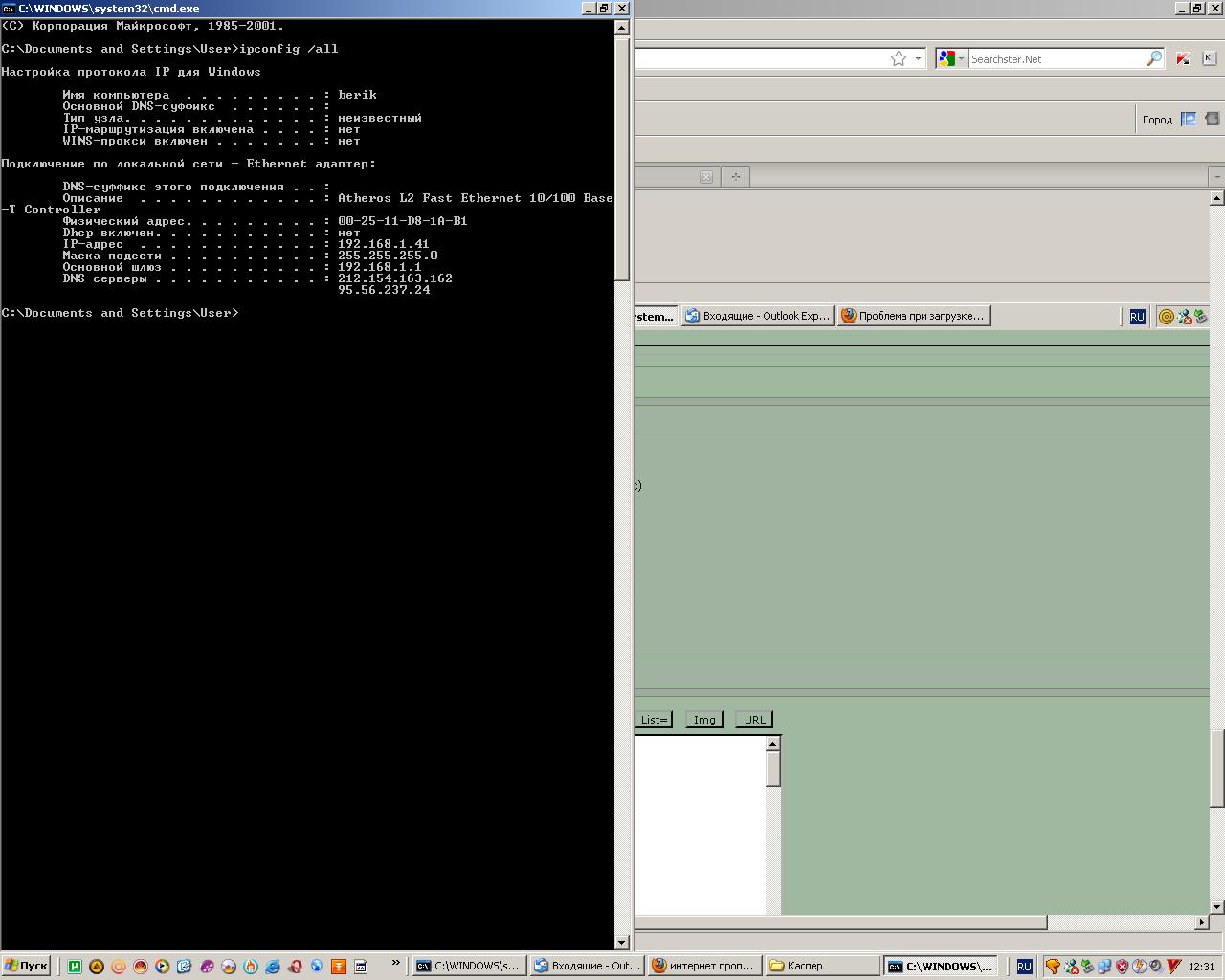Click the DNS server 212.154.163.162 in cmd
This screenshot has width=1225, height=980.
pos(395,278)
